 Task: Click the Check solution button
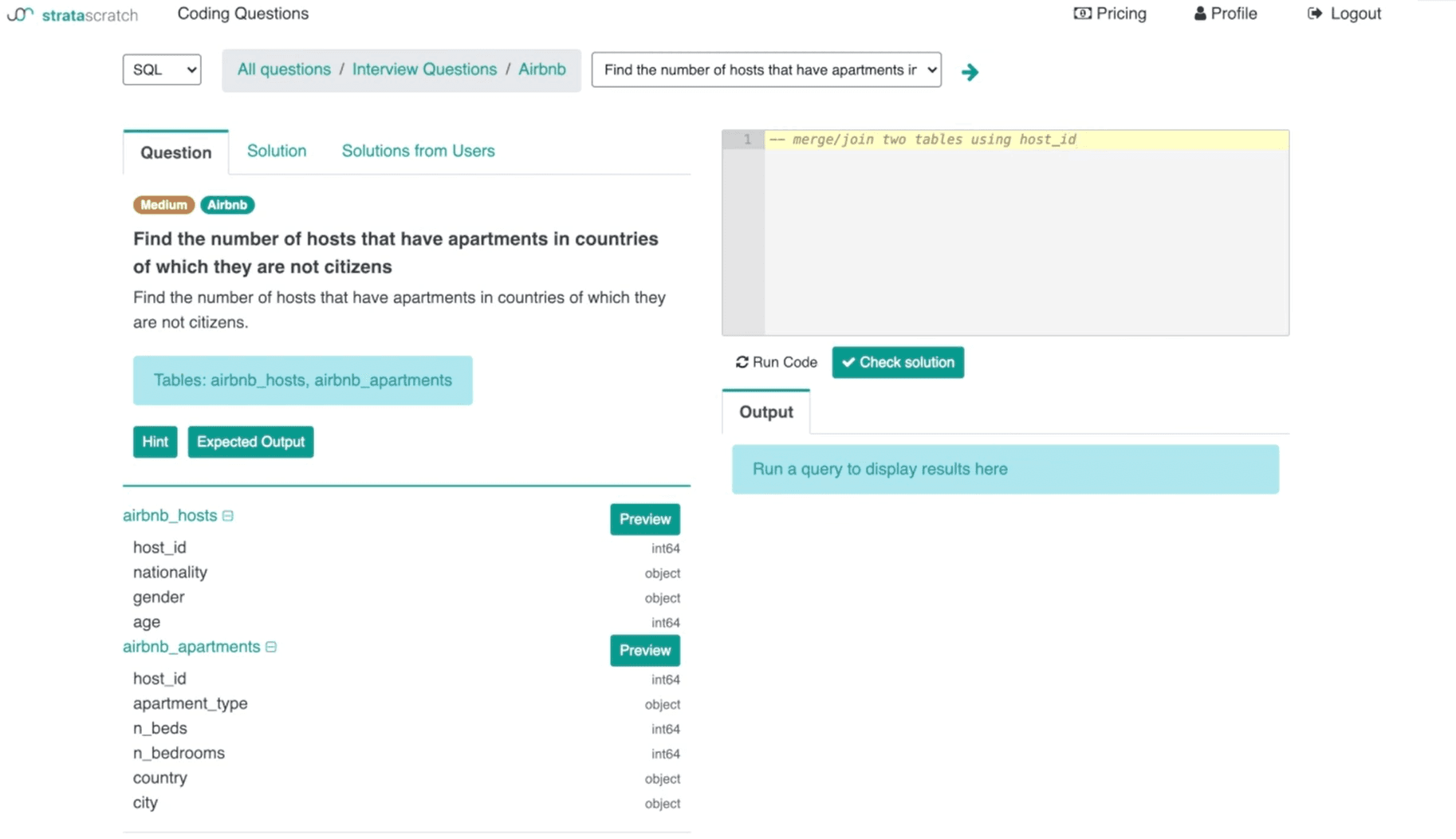[897, 362]
